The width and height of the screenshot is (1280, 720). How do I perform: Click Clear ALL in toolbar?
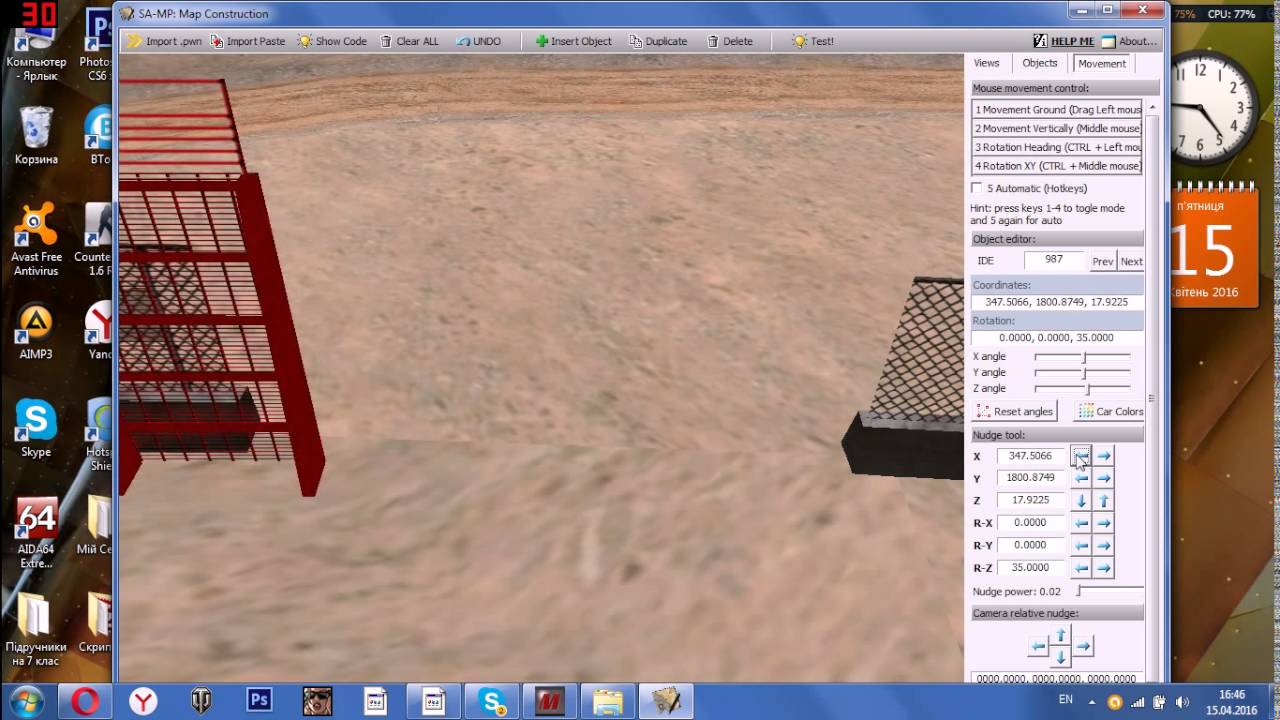tap(409, 41)
